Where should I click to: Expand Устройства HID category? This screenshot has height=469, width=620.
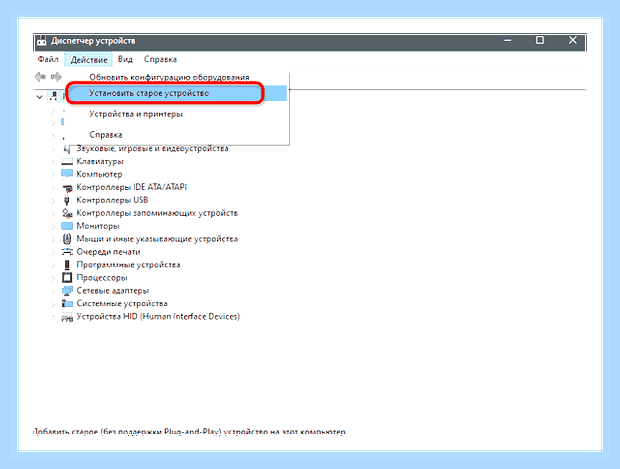point(53,317)
